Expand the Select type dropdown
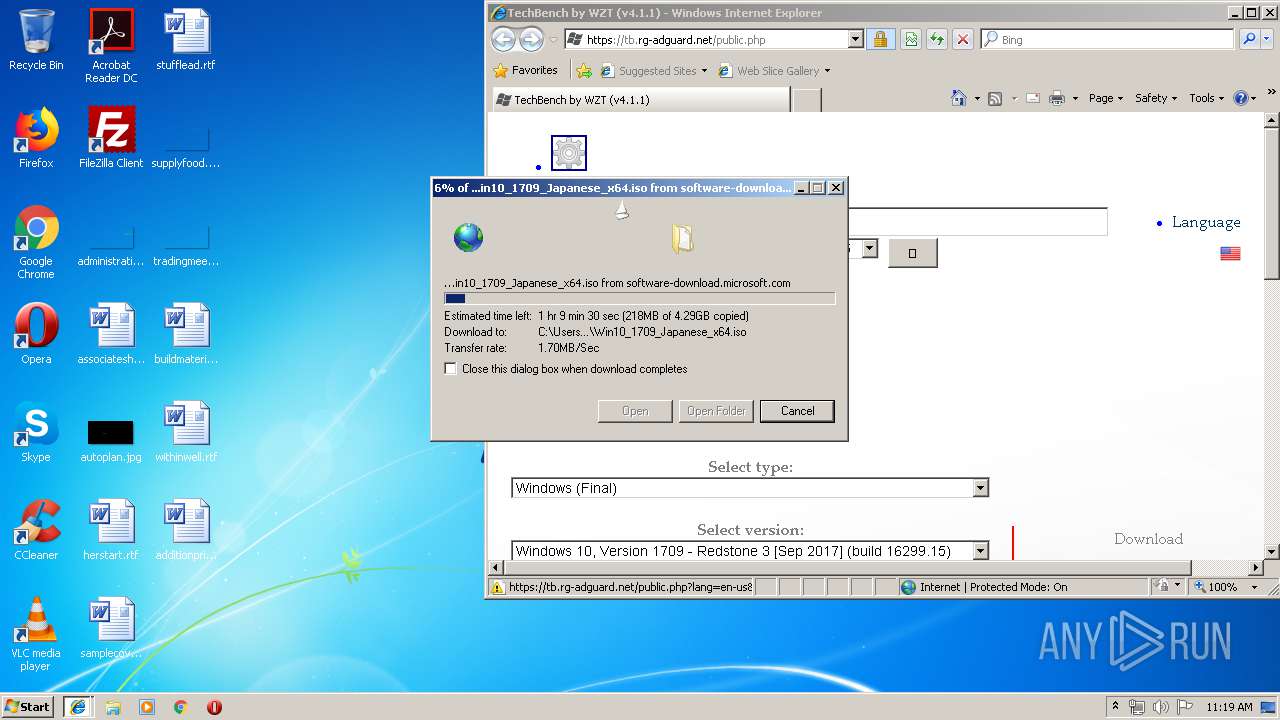This screenshot has height=720, width=1280. [x=980, y=488]
